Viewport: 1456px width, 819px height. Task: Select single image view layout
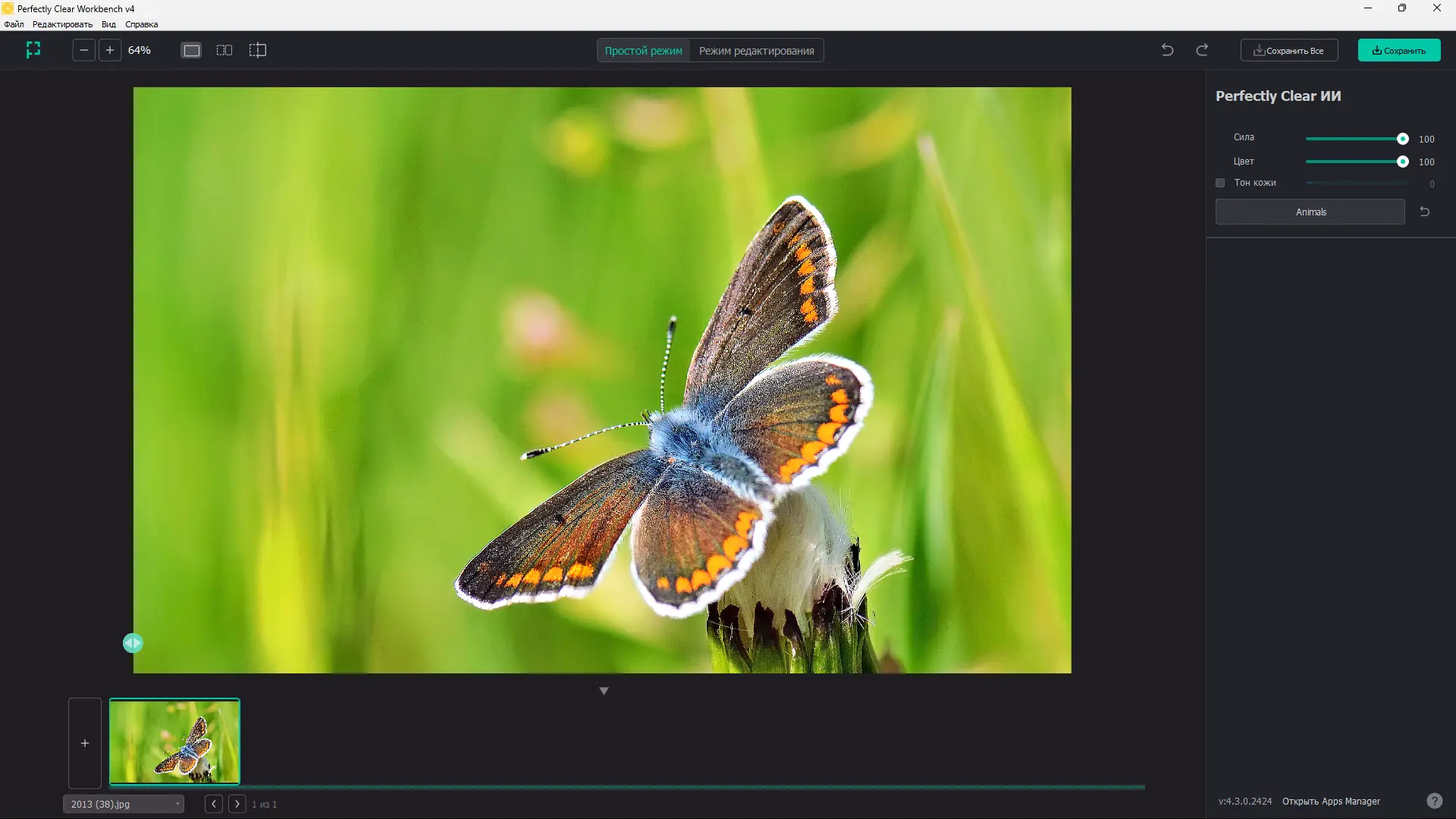click(191, 50)
